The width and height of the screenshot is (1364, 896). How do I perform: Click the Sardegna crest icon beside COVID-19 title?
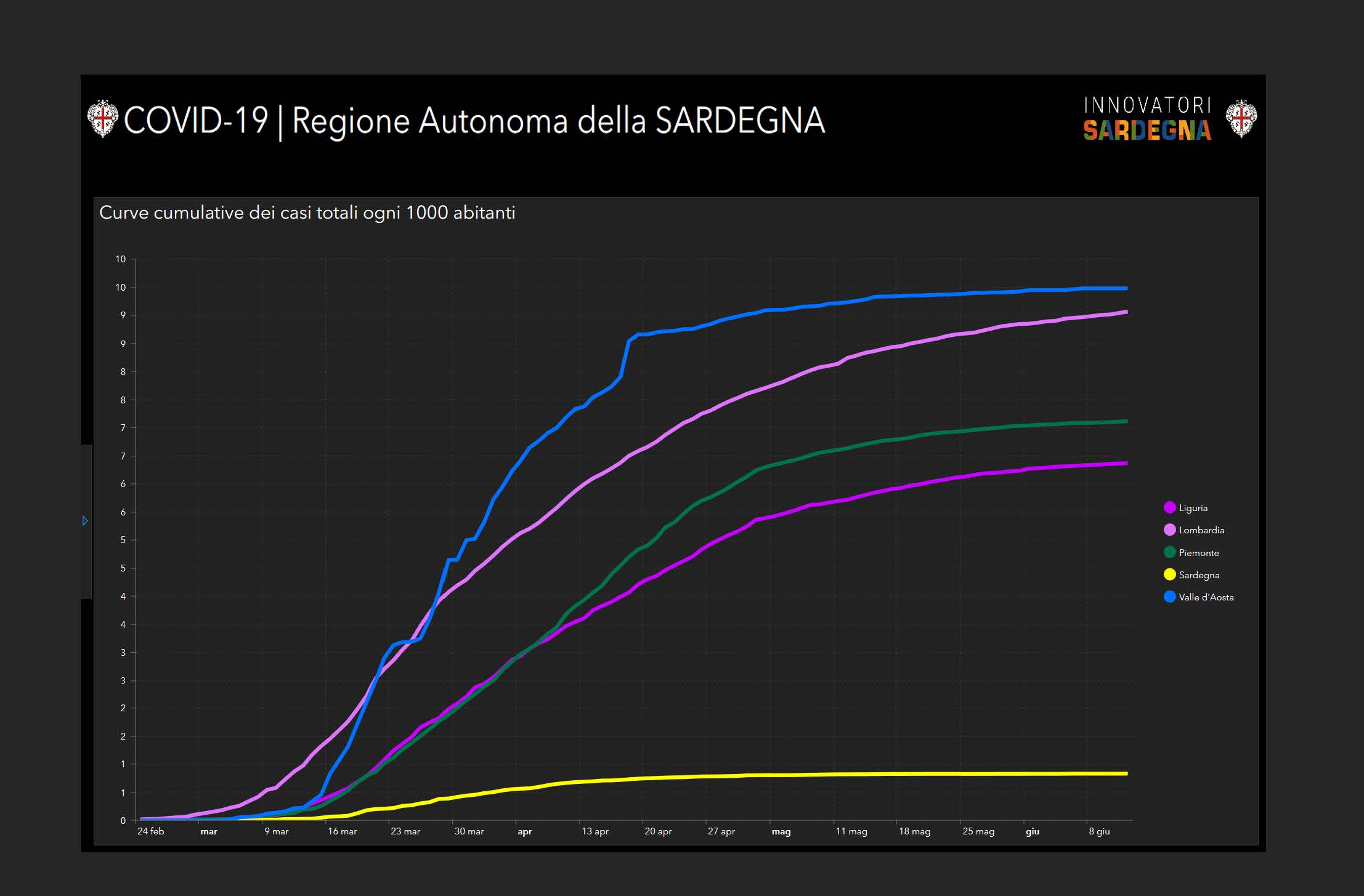tap(102, 118)
